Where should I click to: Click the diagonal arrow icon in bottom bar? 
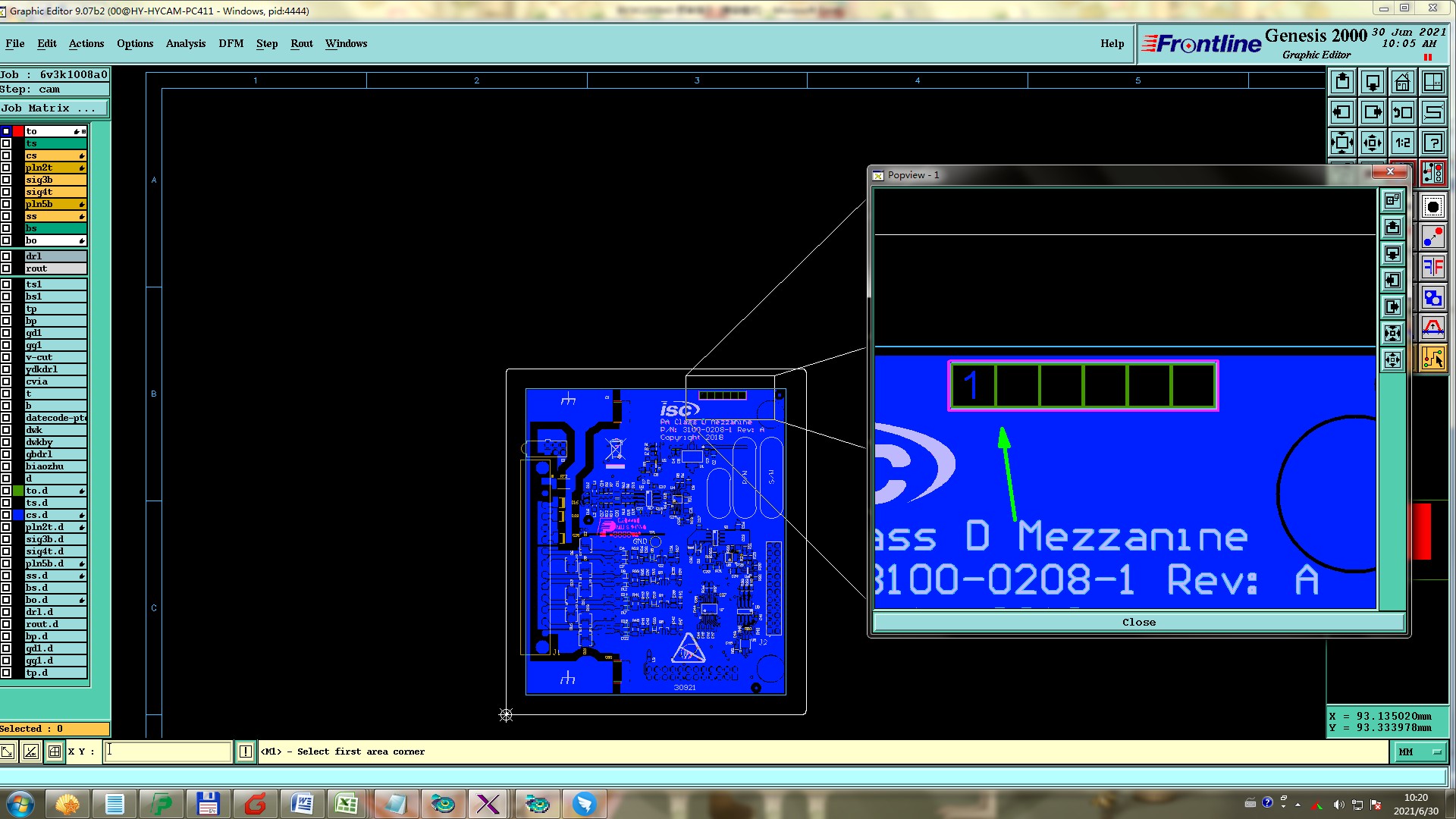[8, 752]
